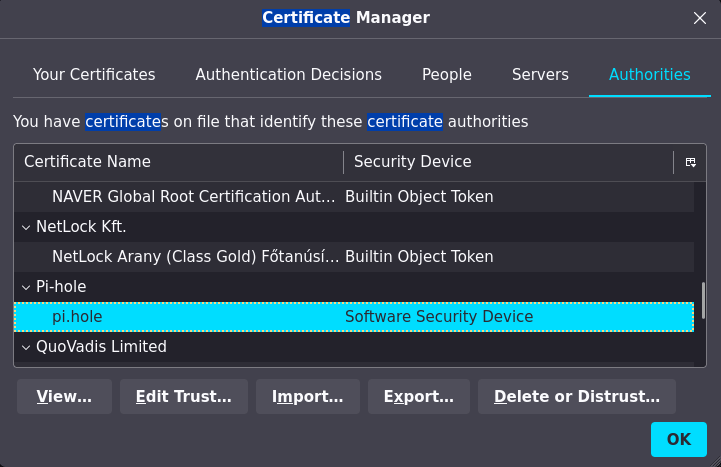Go to the People tab
This screenshot has width=721, height=467.
click(x=447, y=74)
